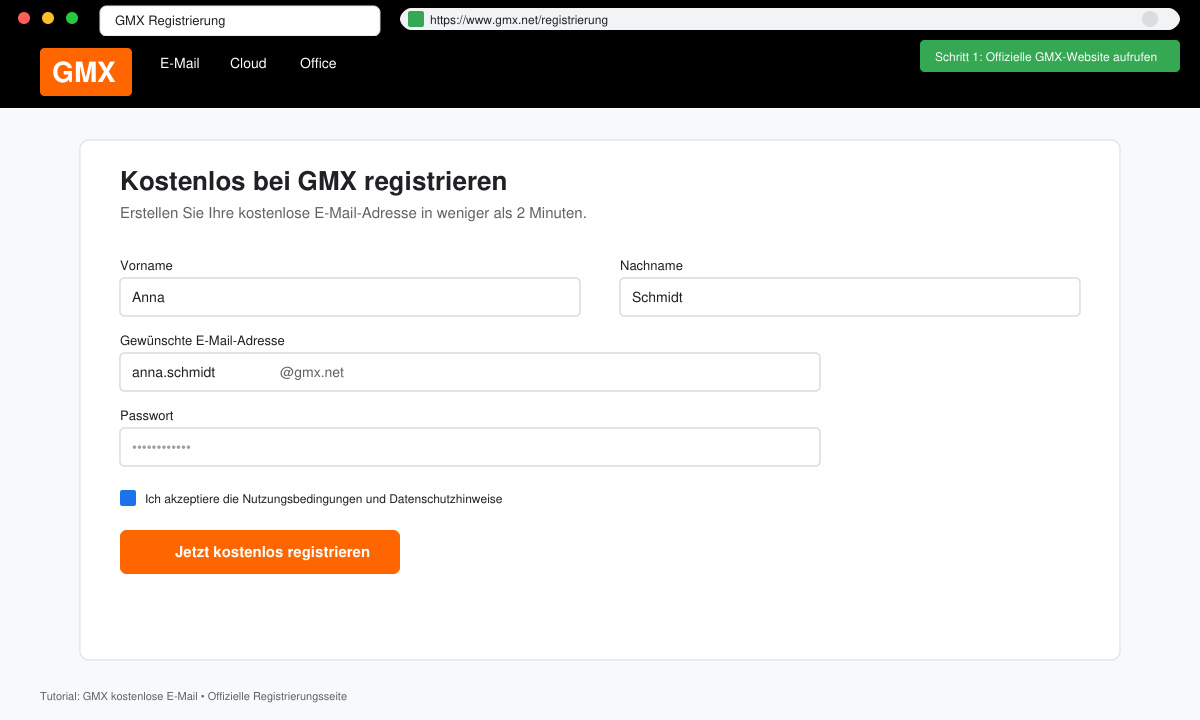Click the 'Erstellen Sie Ihre kostenlose E-Mail-Adresse' subtitle
The height and width of the screenshot is (720, 1200).
coord(353,213)
